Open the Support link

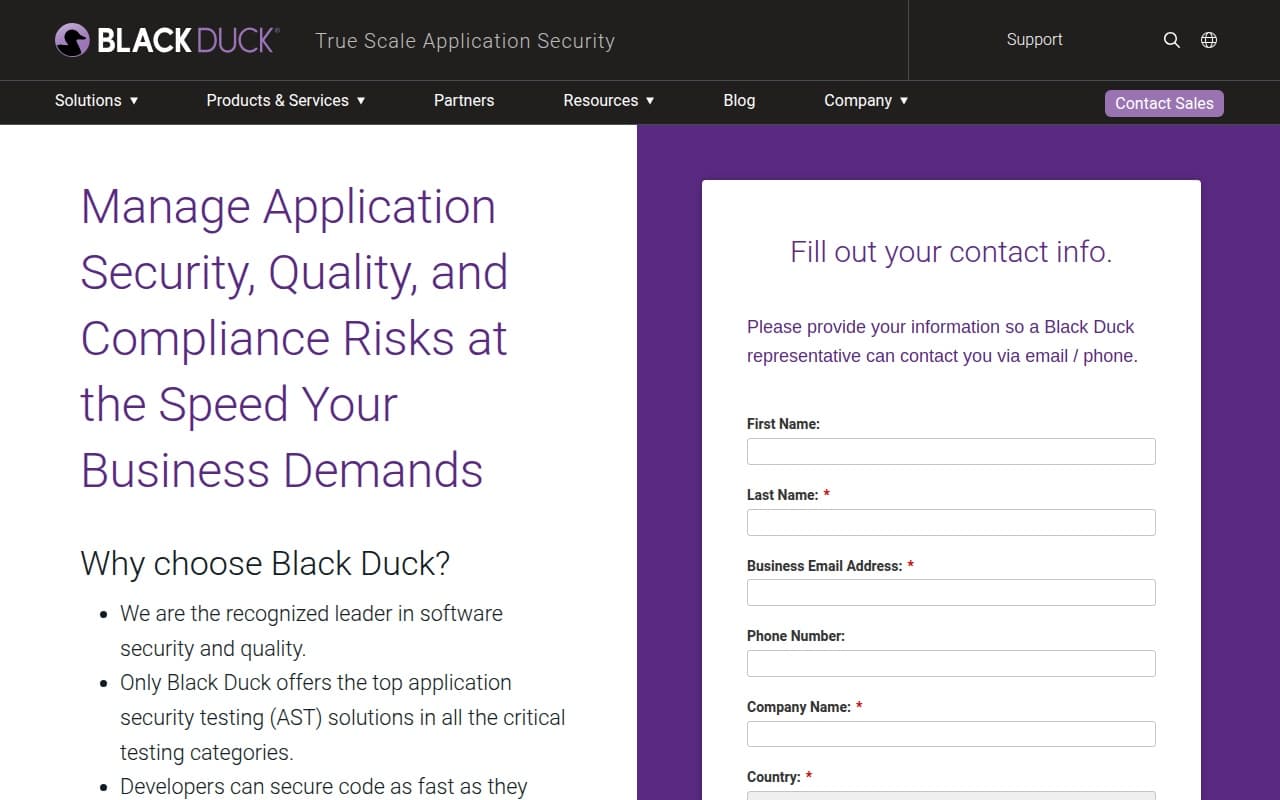(x=1034, y=40)
